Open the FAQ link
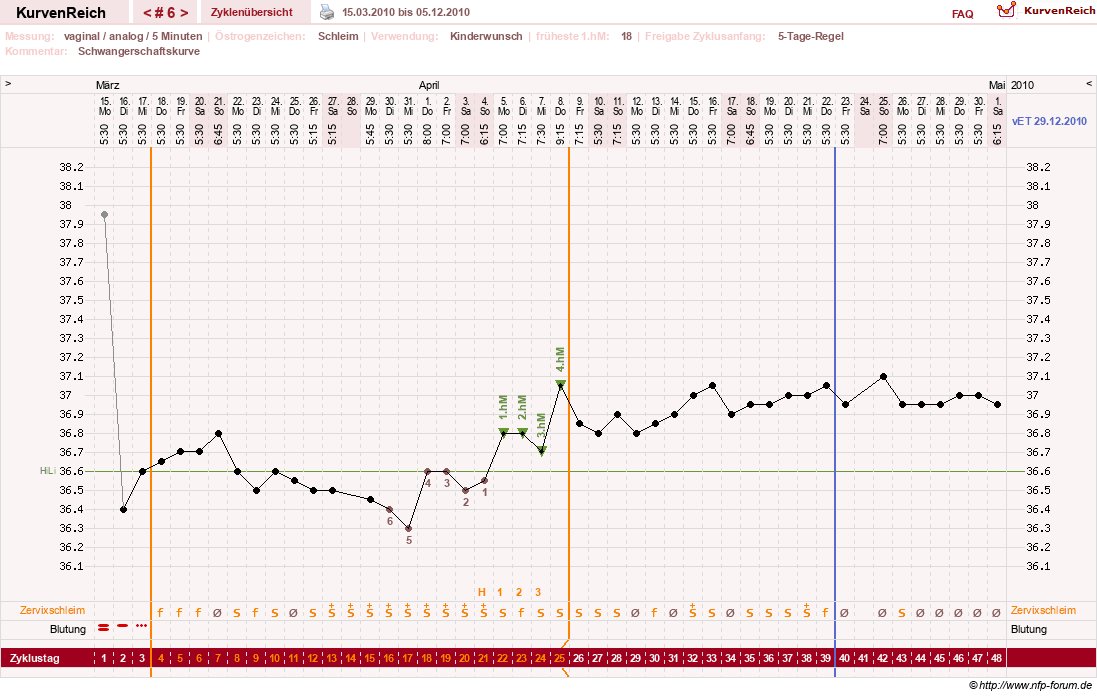 tap(963, 14)
